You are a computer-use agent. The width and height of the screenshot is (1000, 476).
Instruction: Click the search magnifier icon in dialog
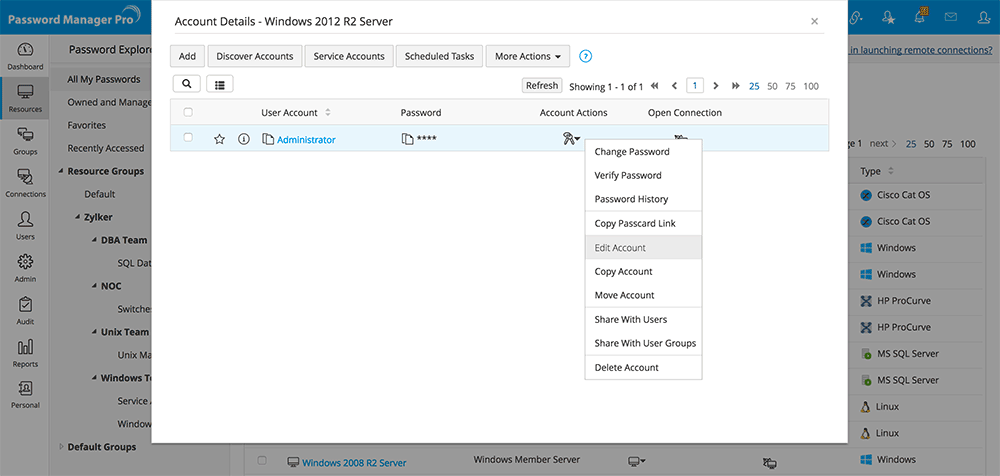(186, 84)
